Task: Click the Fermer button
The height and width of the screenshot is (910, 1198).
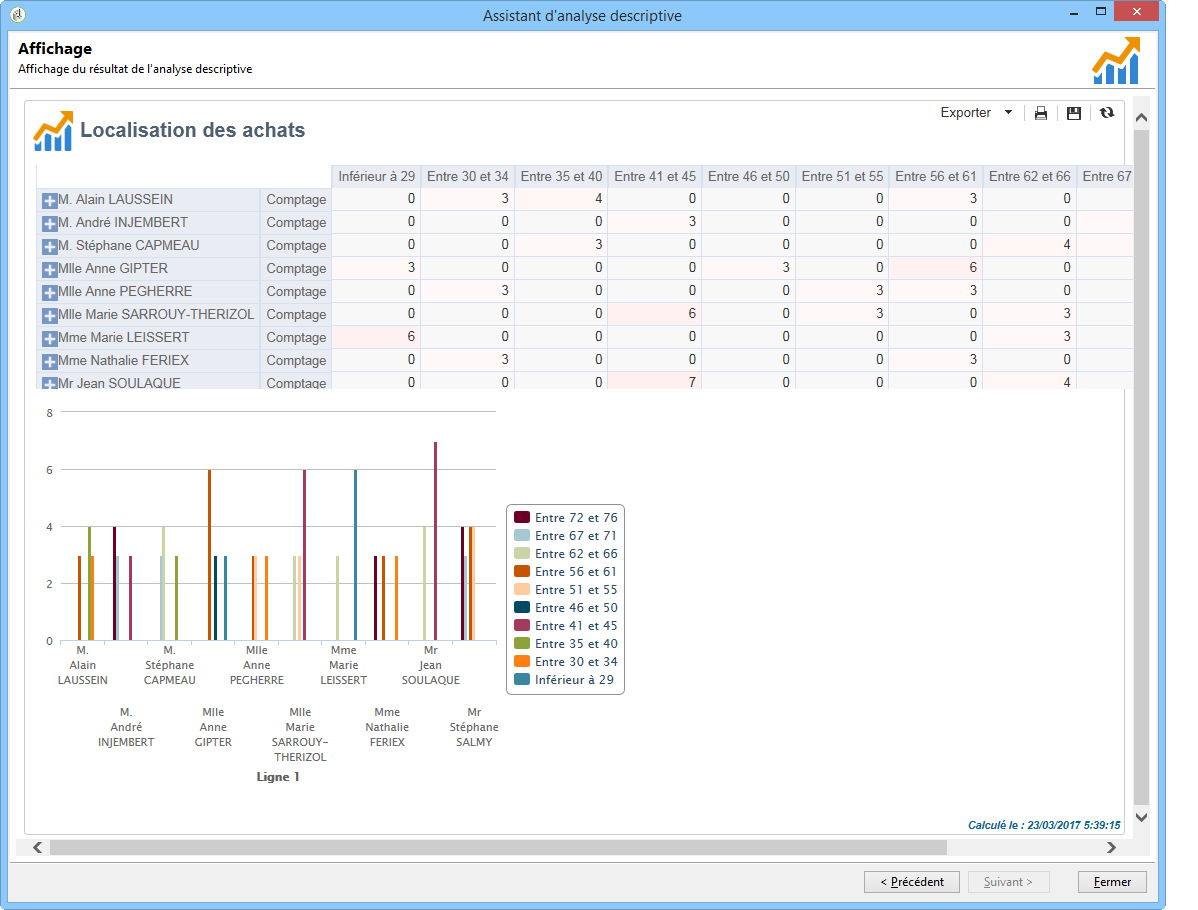Action: pyautogui.click(x=1112, y=882)
